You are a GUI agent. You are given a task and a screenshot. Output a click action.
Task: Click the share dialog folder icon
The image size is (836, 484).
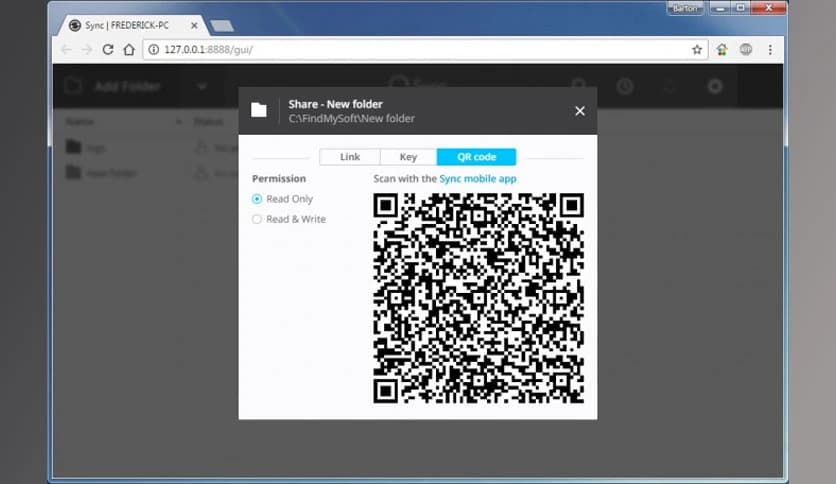pyautogui.click(x=259, y=110)
